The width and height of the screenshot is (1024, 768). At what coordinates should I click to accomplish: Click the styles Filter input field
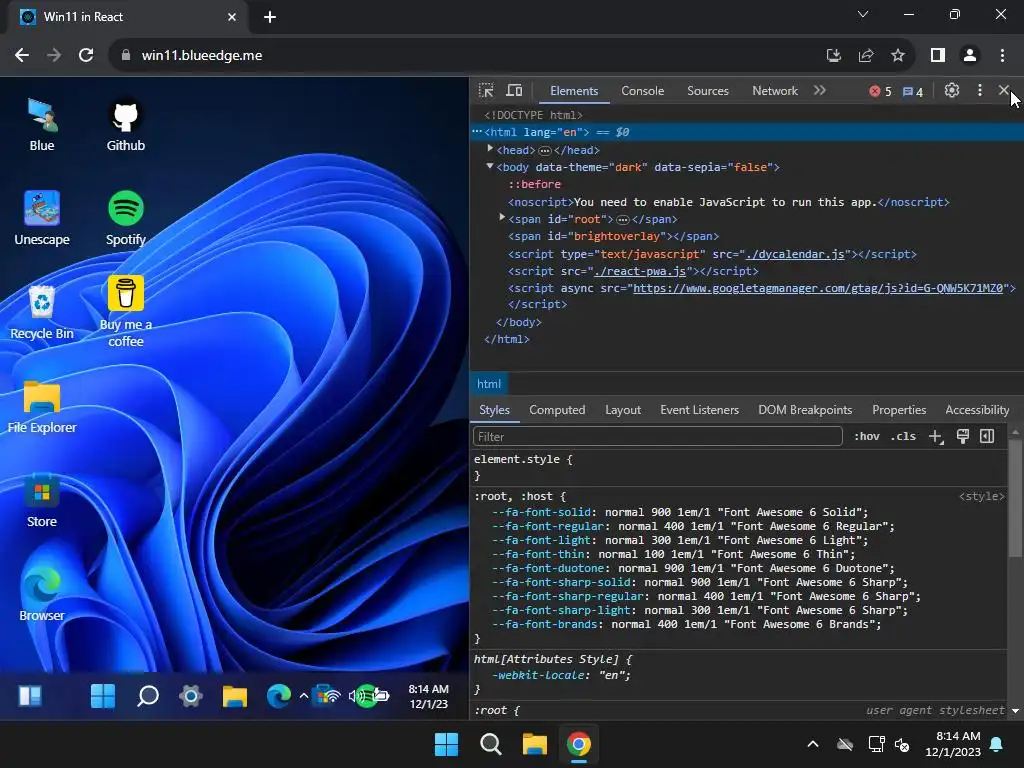(x=658, y=436)
